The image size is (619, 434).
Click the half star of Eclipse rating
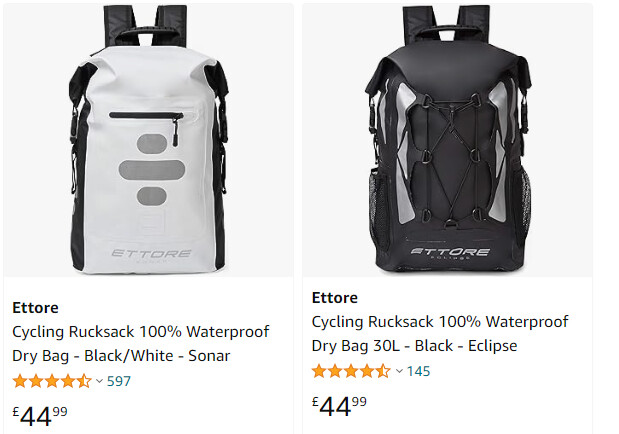tap(383, 371)
